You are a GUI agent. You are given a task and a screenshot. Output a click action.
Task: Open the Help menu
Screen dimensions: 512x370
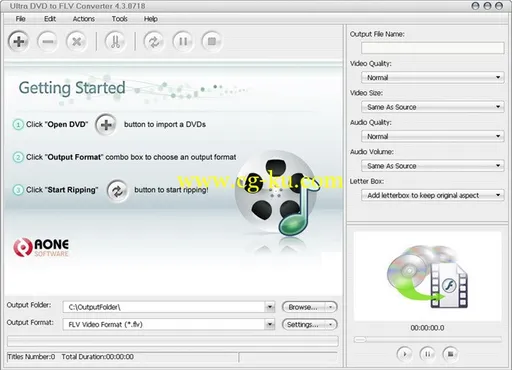(x=151, y=19)
